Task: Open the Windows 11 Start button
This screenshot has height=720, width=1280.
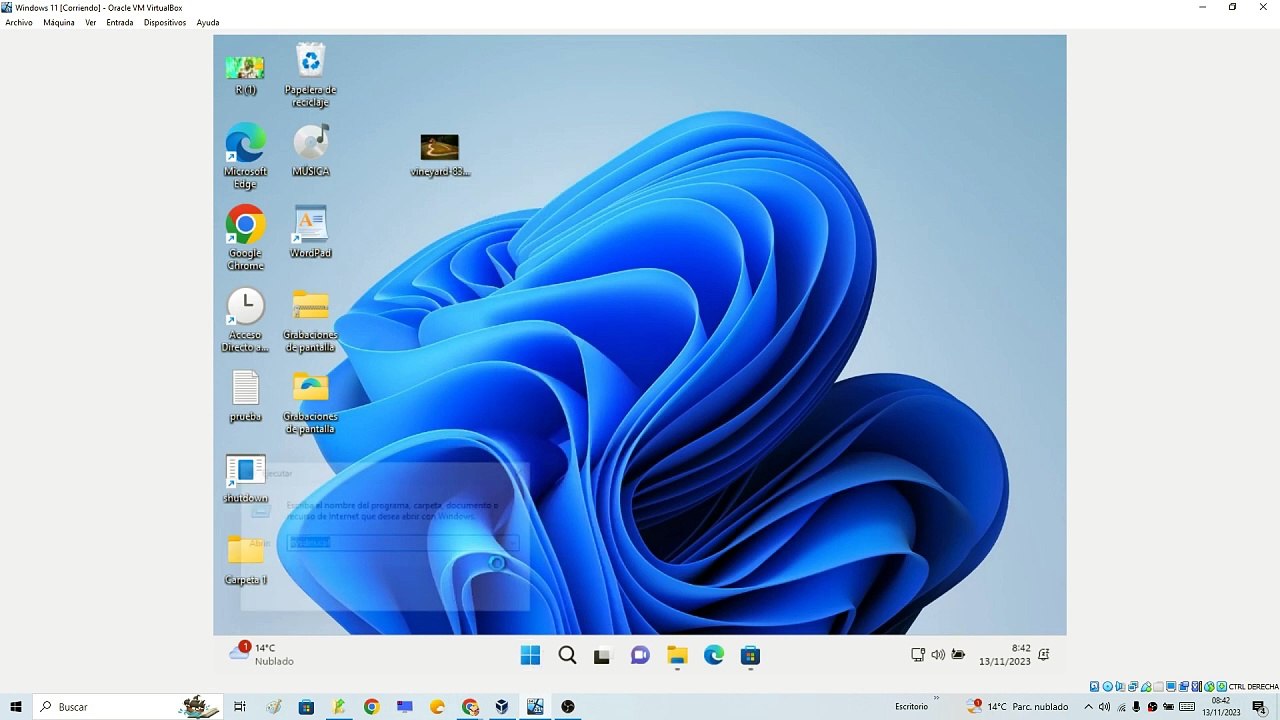Action: 530,656
